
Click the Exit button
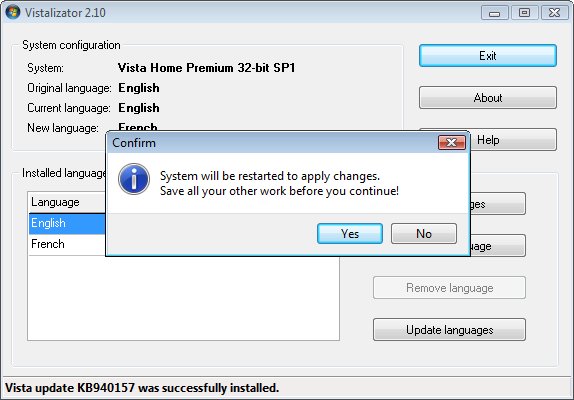[488, 56]
